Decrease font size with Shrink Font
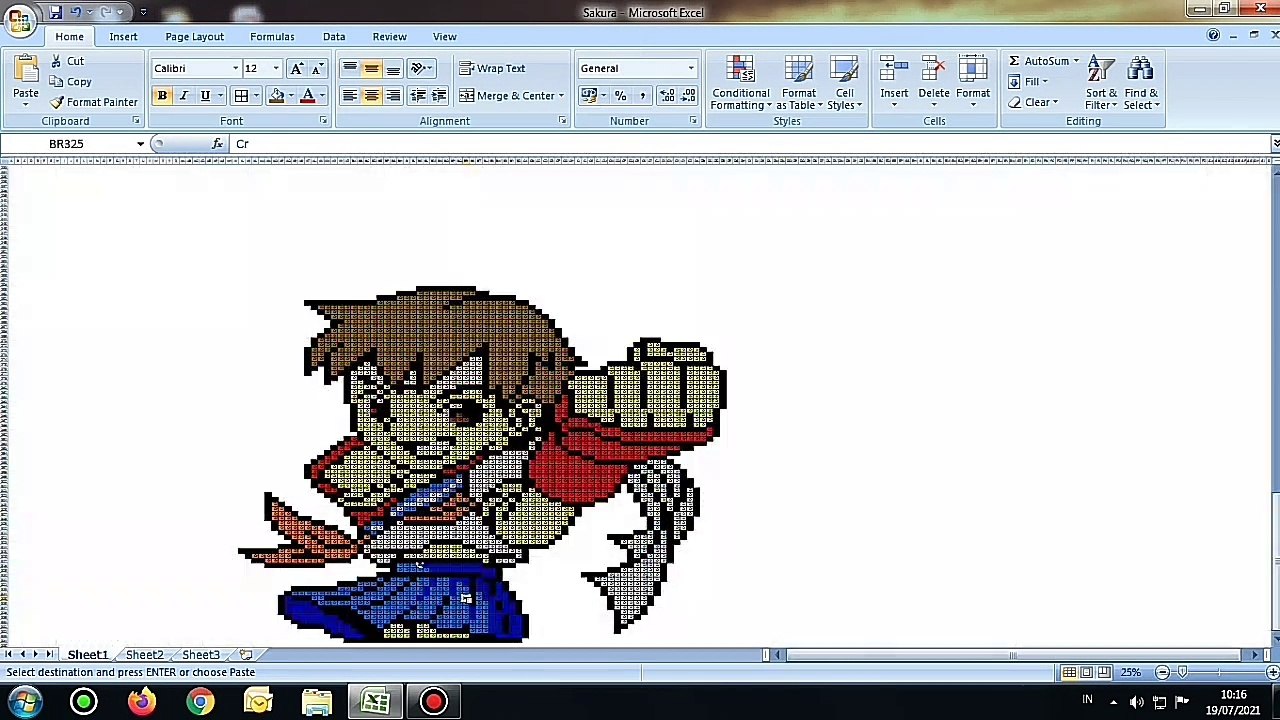 click(x=317, y=69)
